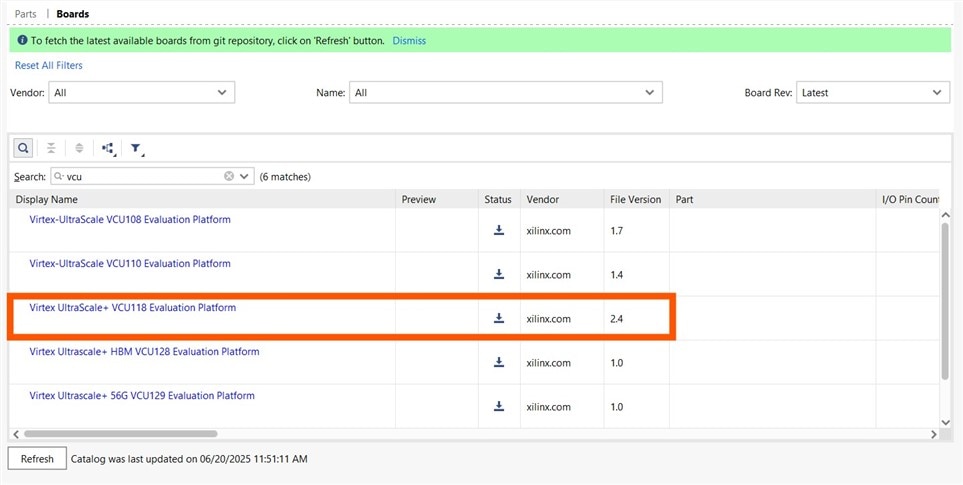Open the funnel filter icon menu
Viewport: 963px width, 485px height.
[x=137, y=149]
